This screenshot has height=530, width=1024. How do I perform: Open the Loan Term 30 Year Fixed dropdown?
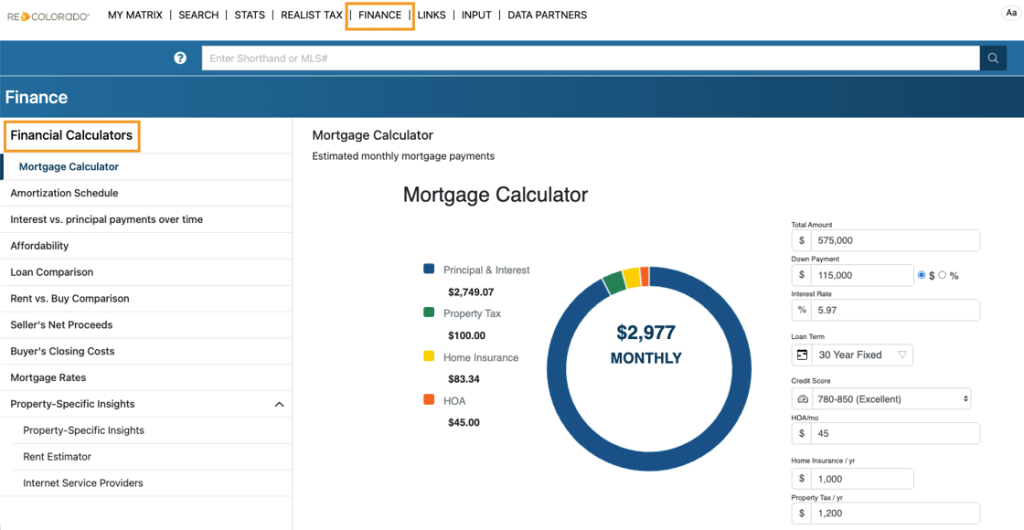pyautogui.click(x=851, y=355)
